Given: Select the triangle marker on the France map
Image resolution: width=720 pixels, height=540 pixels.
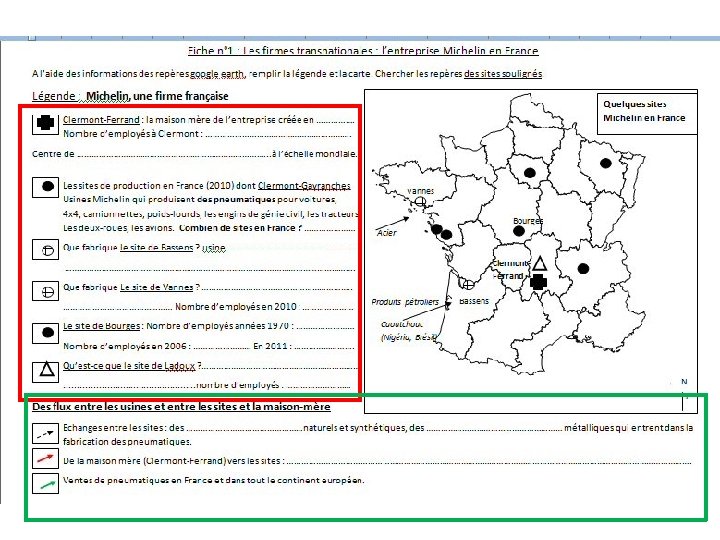Looking at the screenshot, I should click(540, 263).
